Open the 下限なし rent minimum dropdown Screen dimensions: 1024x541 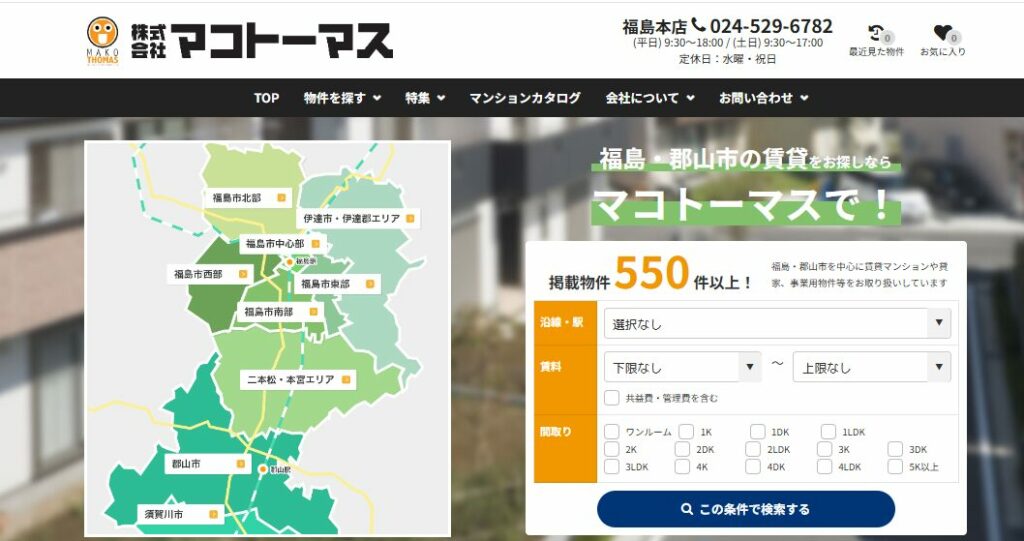pyautogui.click(x=682, y=367)
